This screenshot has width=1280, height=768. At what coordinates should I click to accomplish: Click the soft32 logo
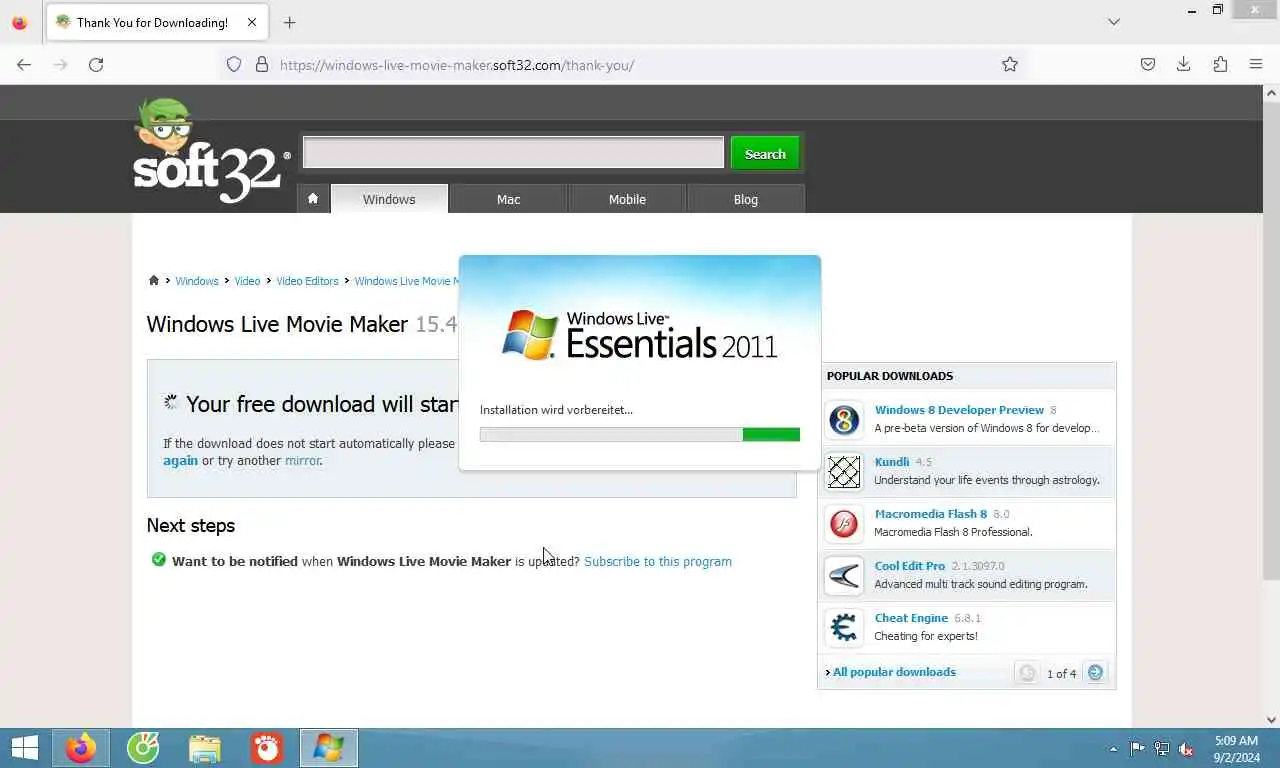pos(211,152)
